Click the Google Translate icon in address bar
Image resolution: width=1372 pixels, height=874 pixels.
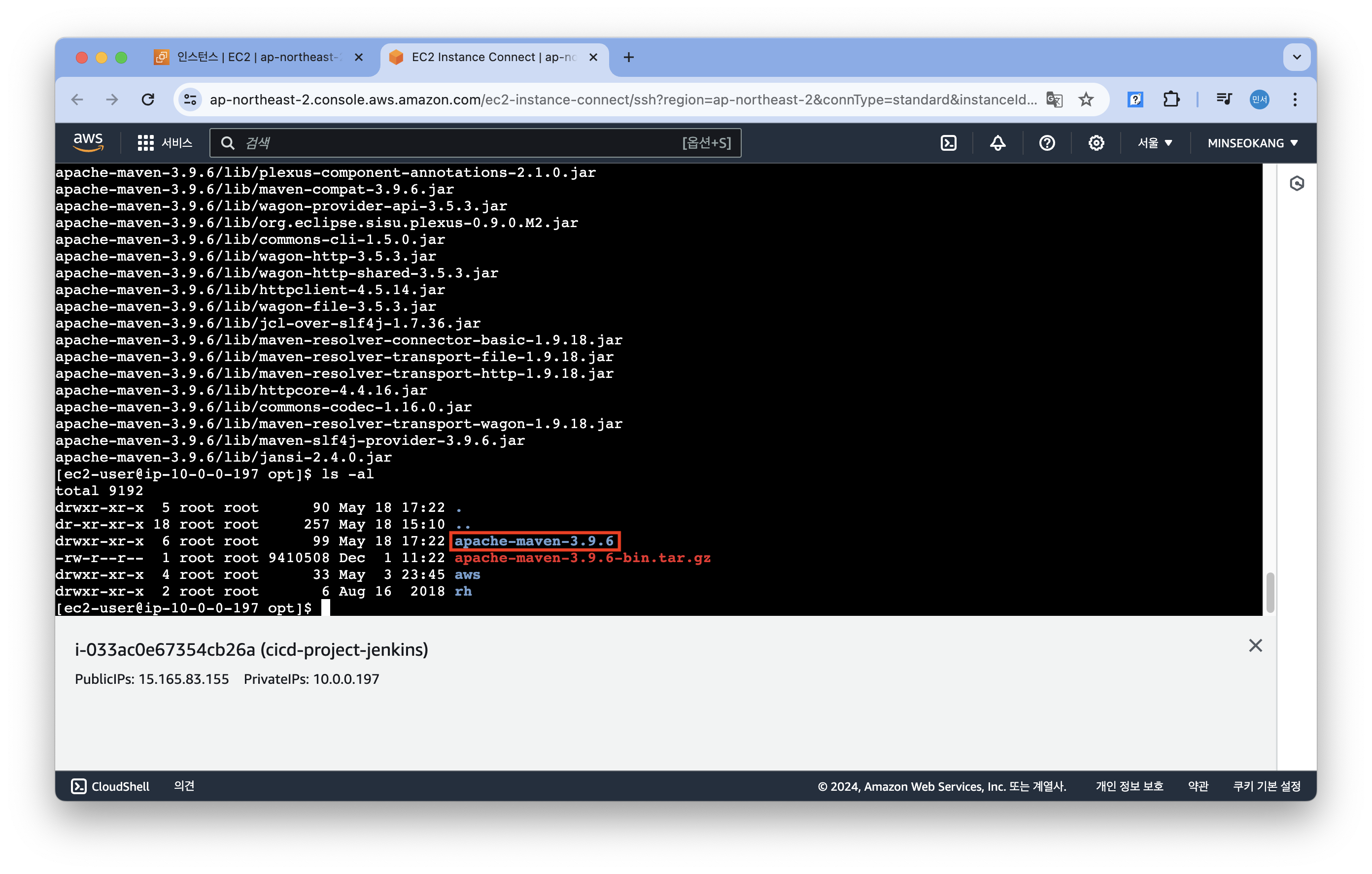point(1054,100)
